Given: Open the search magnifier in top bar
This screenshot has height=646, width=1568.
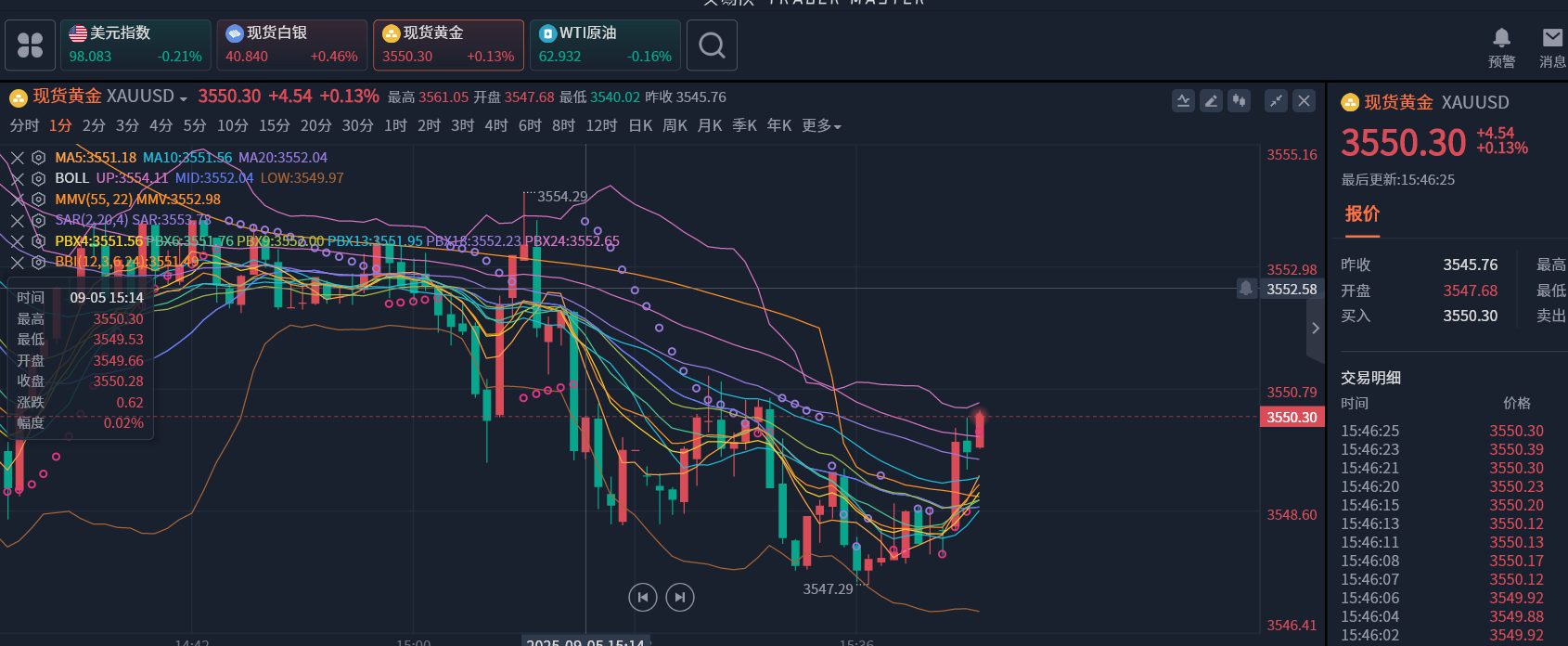Looking at the screenshot, I should 712,45.
